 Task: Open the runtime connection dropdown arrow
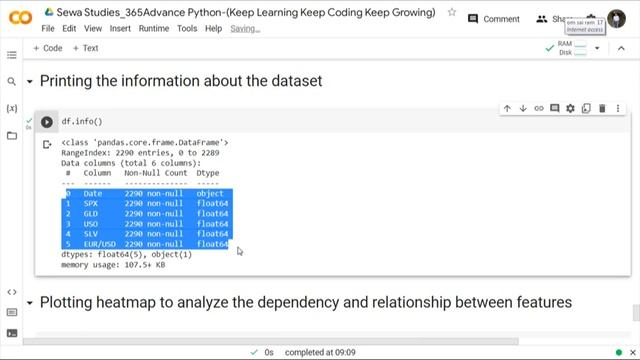[x=597, y=48]
